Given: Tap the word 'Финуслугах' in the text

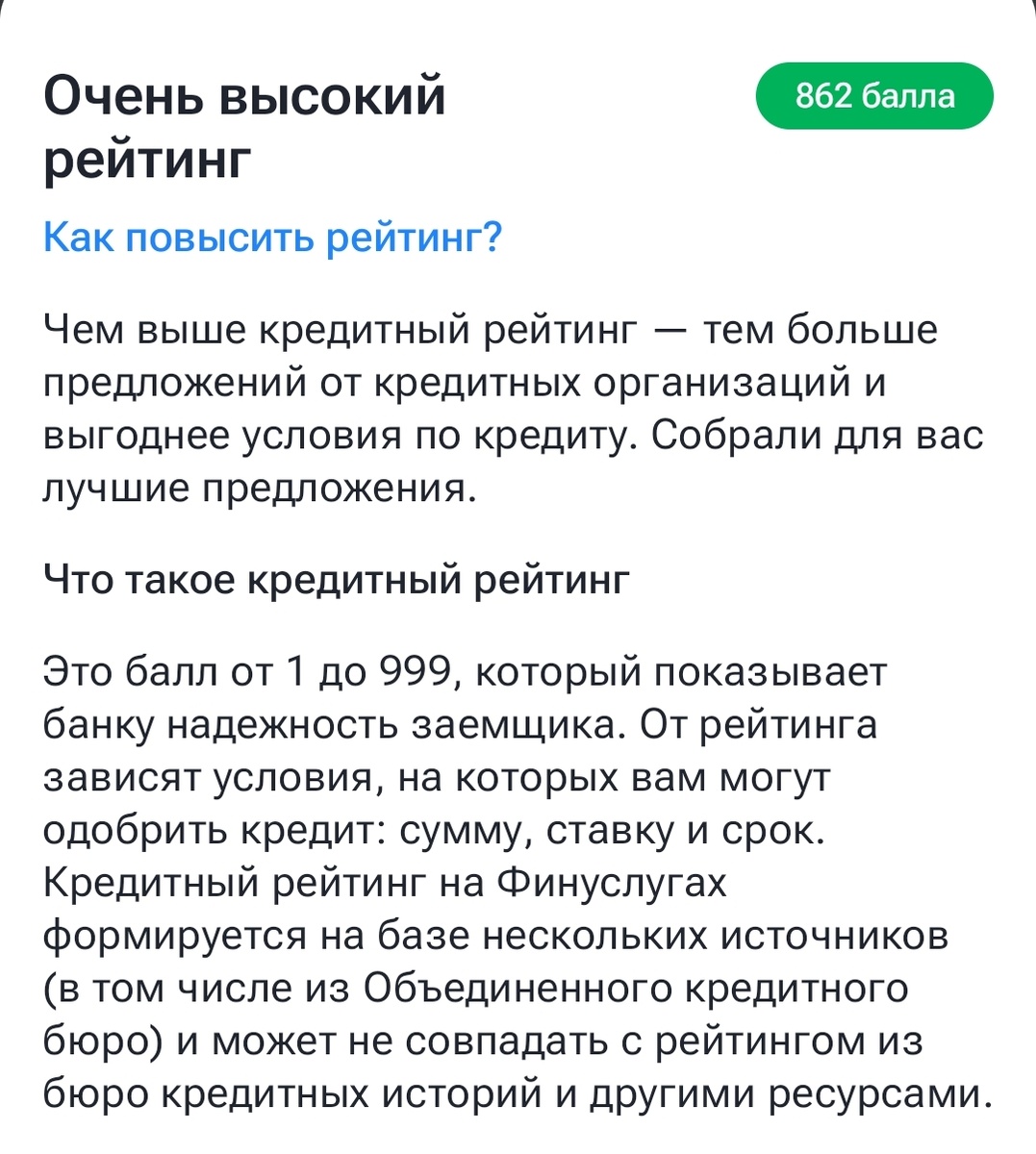Looking at the screenshot, I should click(x=614, y=884).
